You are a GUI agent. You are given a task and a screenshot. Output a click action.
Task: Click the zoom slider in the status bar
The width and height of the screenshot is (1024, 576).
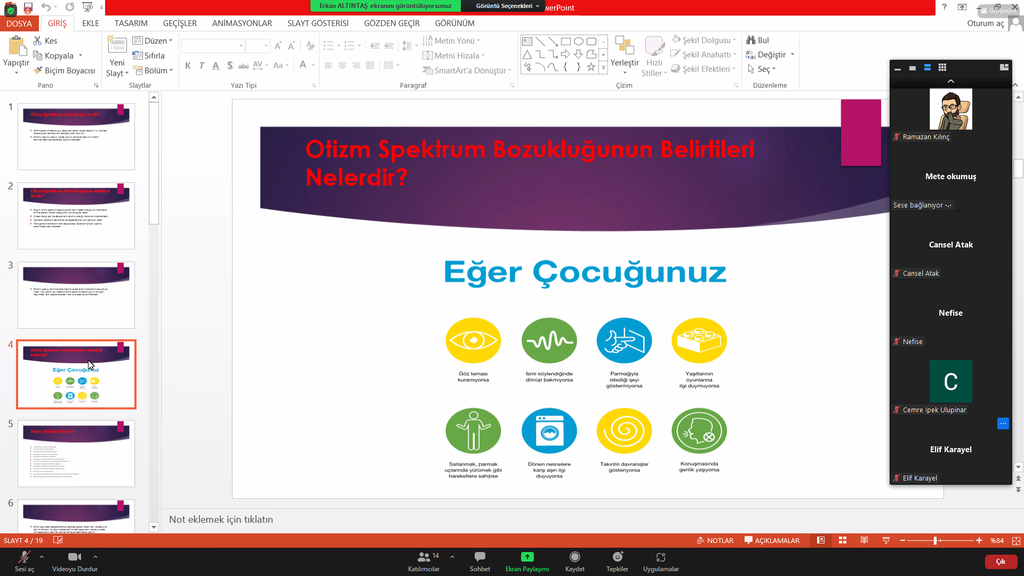(x=936, y=541)
